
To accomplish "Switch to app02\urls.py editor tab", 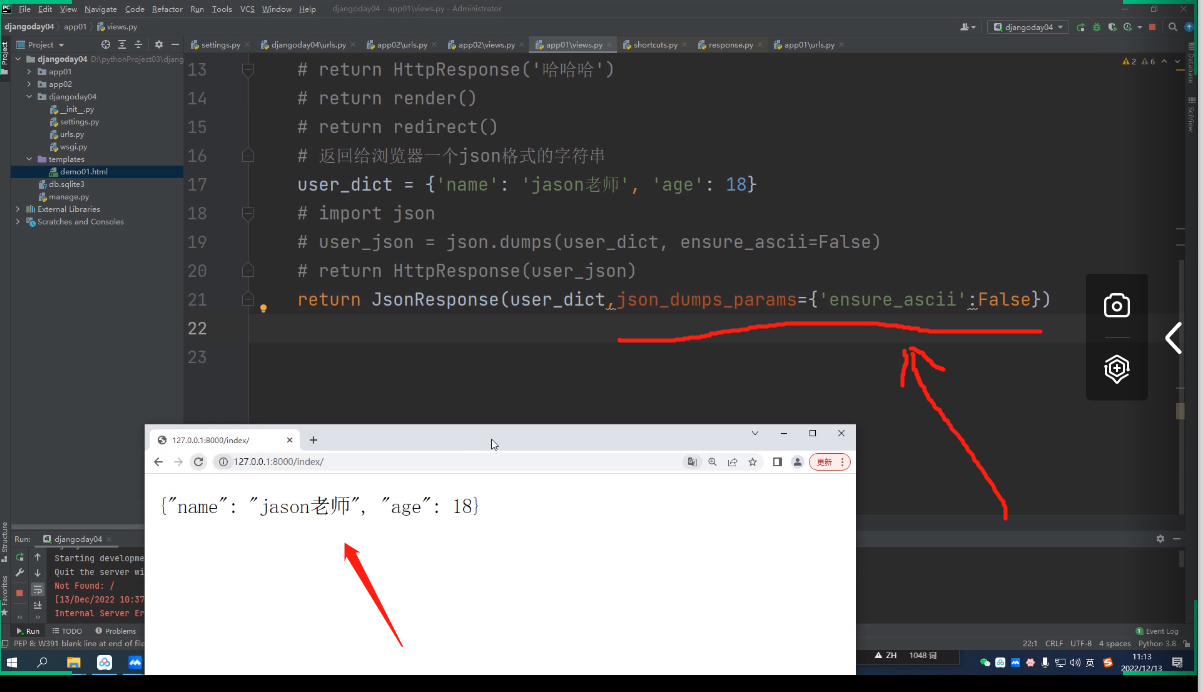I will tap(401, 45).
